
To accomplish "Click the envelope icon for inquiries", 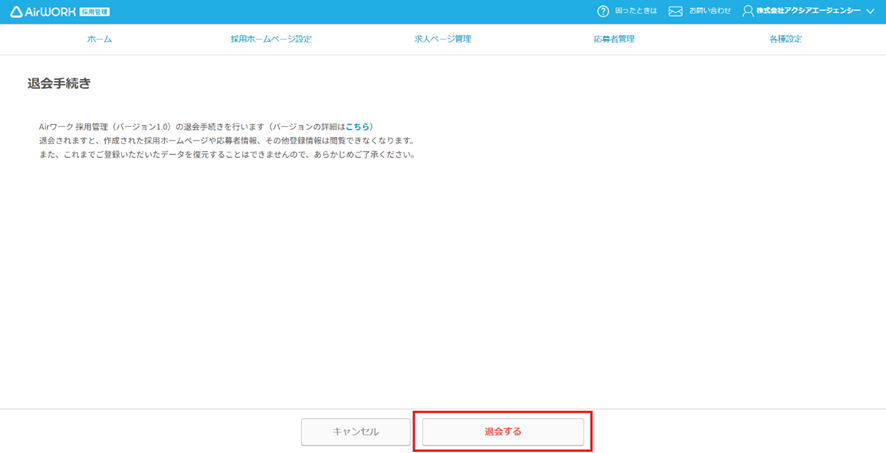I will 675,12.
